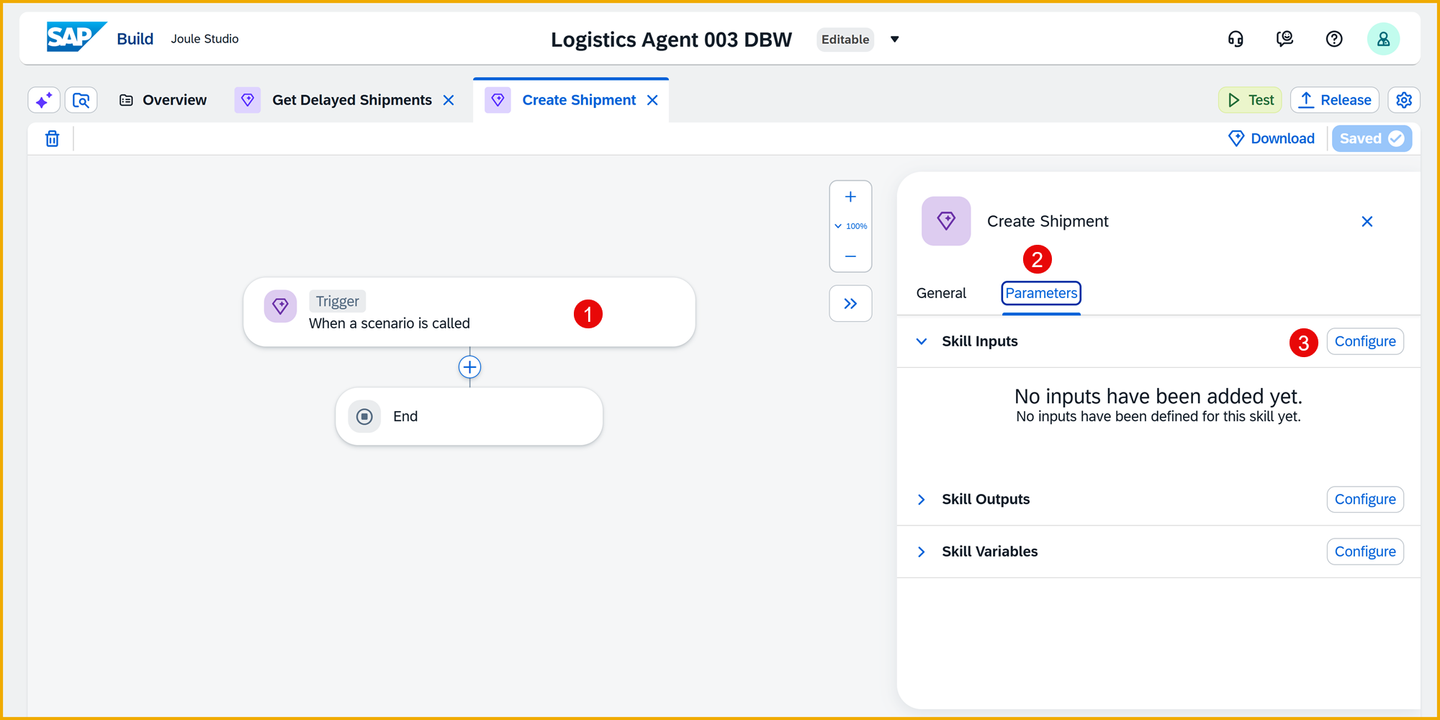Click the Release button
This screenshot has height=720, width=1440.
point(1335,100)
